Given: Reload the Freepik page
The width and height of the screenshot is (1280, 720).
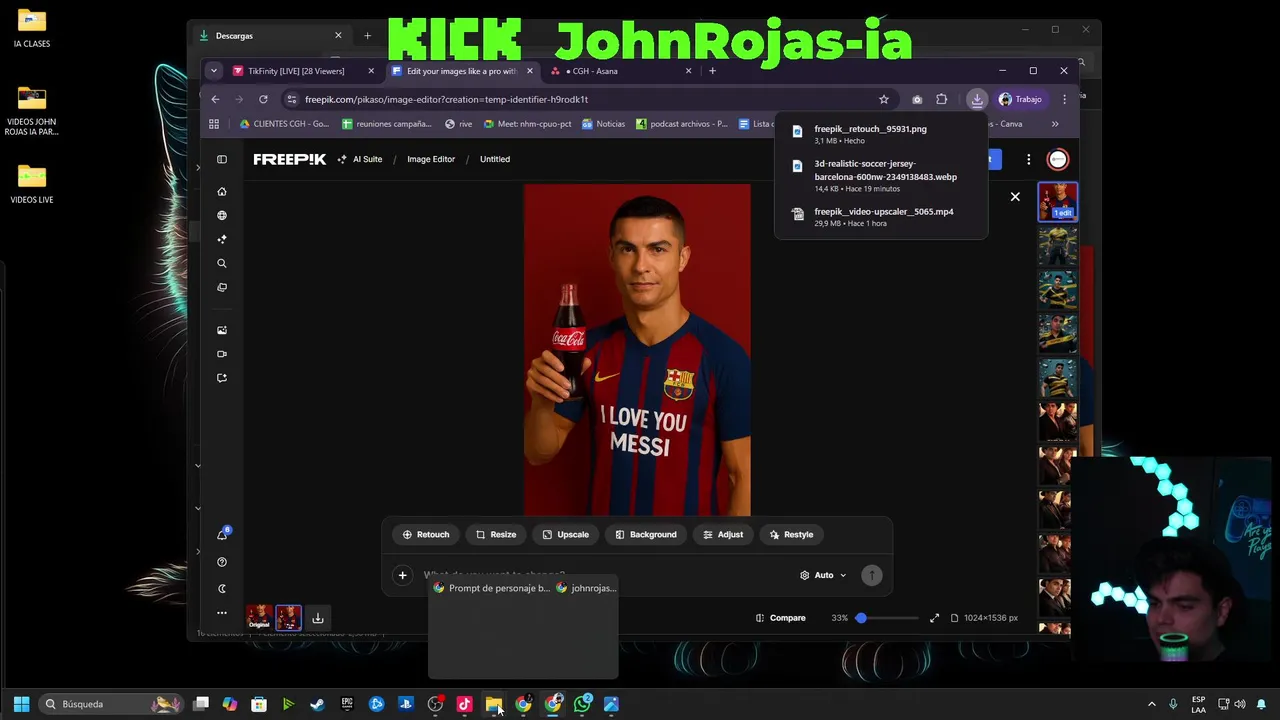Looking at the screenshot, I should (x=263, y=99).
